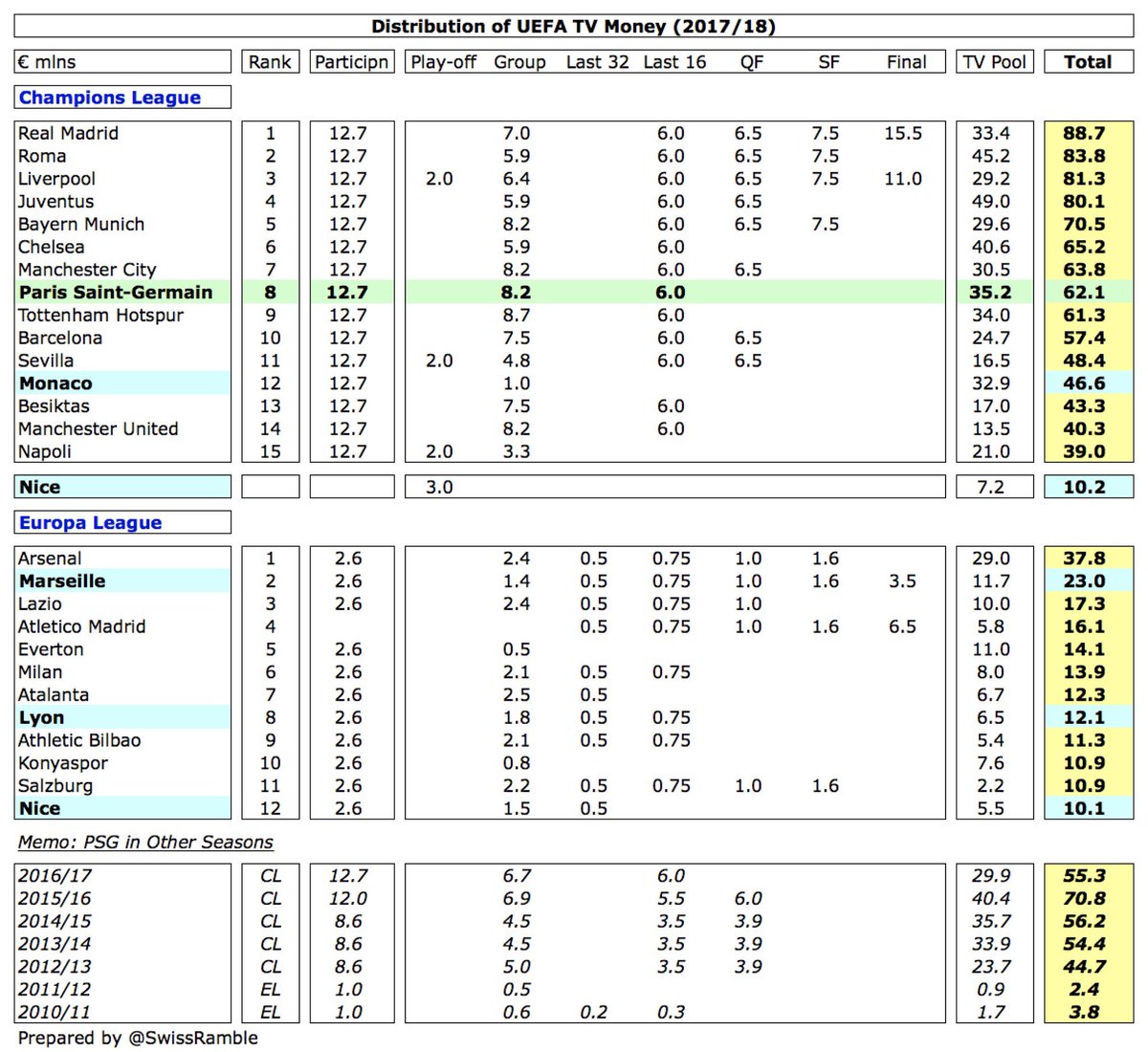Select Real Madrid's Final value 15.5
This screenshot has width=1148, height=1052.
coord(903,133)
